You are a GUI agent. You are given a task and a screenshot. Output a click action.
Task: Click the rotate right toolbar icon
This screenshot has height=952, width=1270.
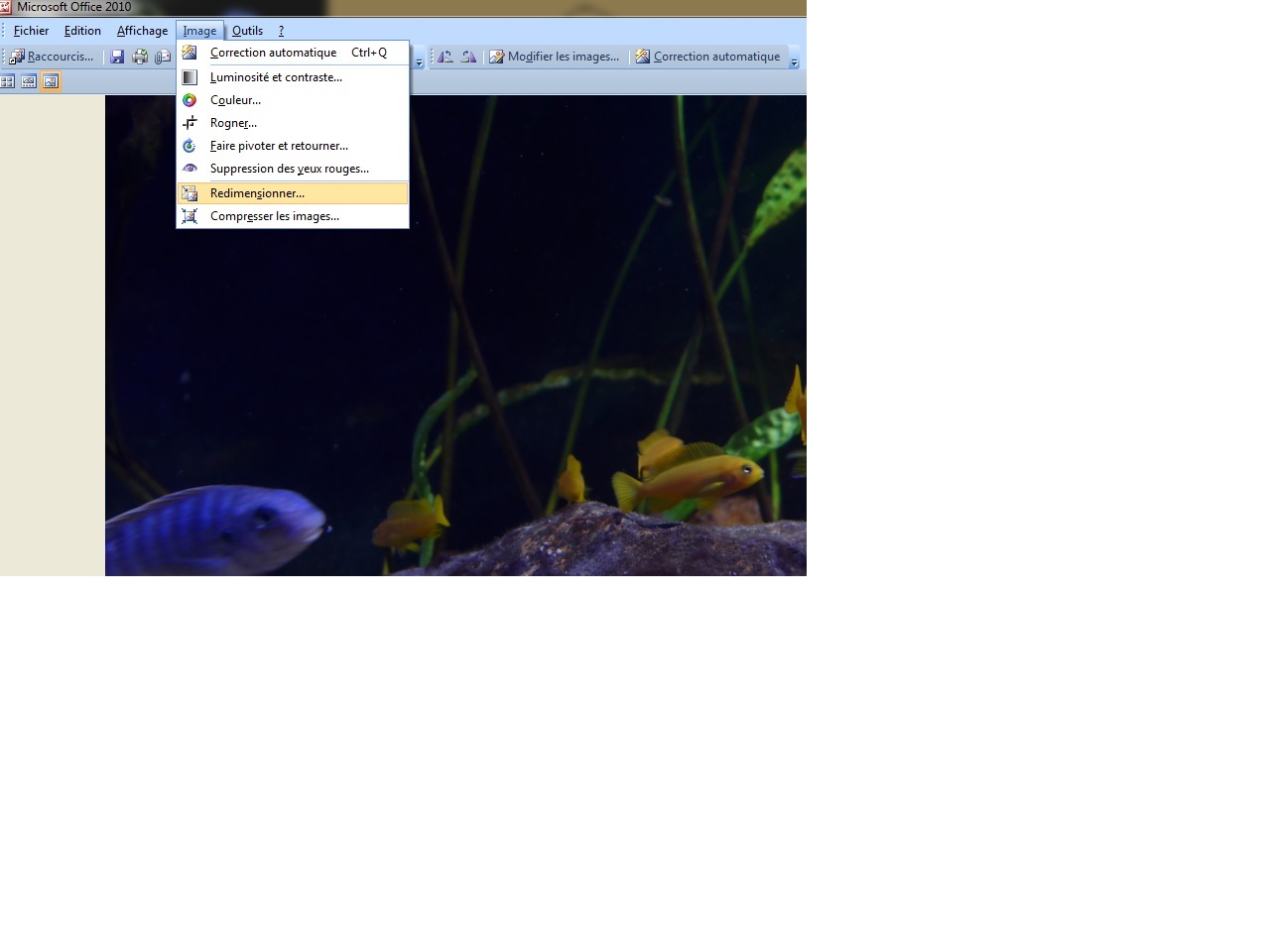(468, 57)
